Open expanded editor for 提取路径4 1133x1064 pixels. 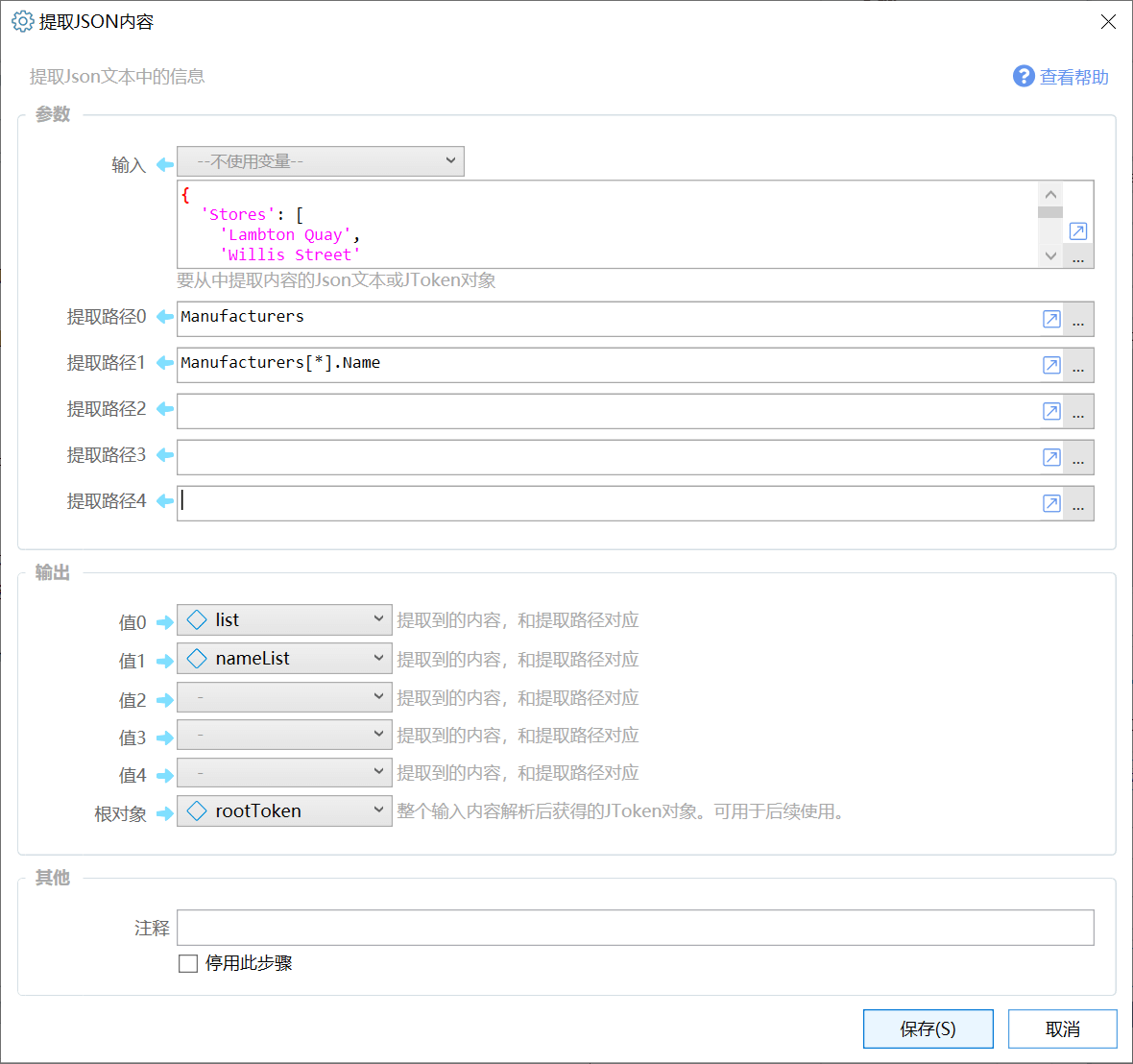tap(1051, 503)
